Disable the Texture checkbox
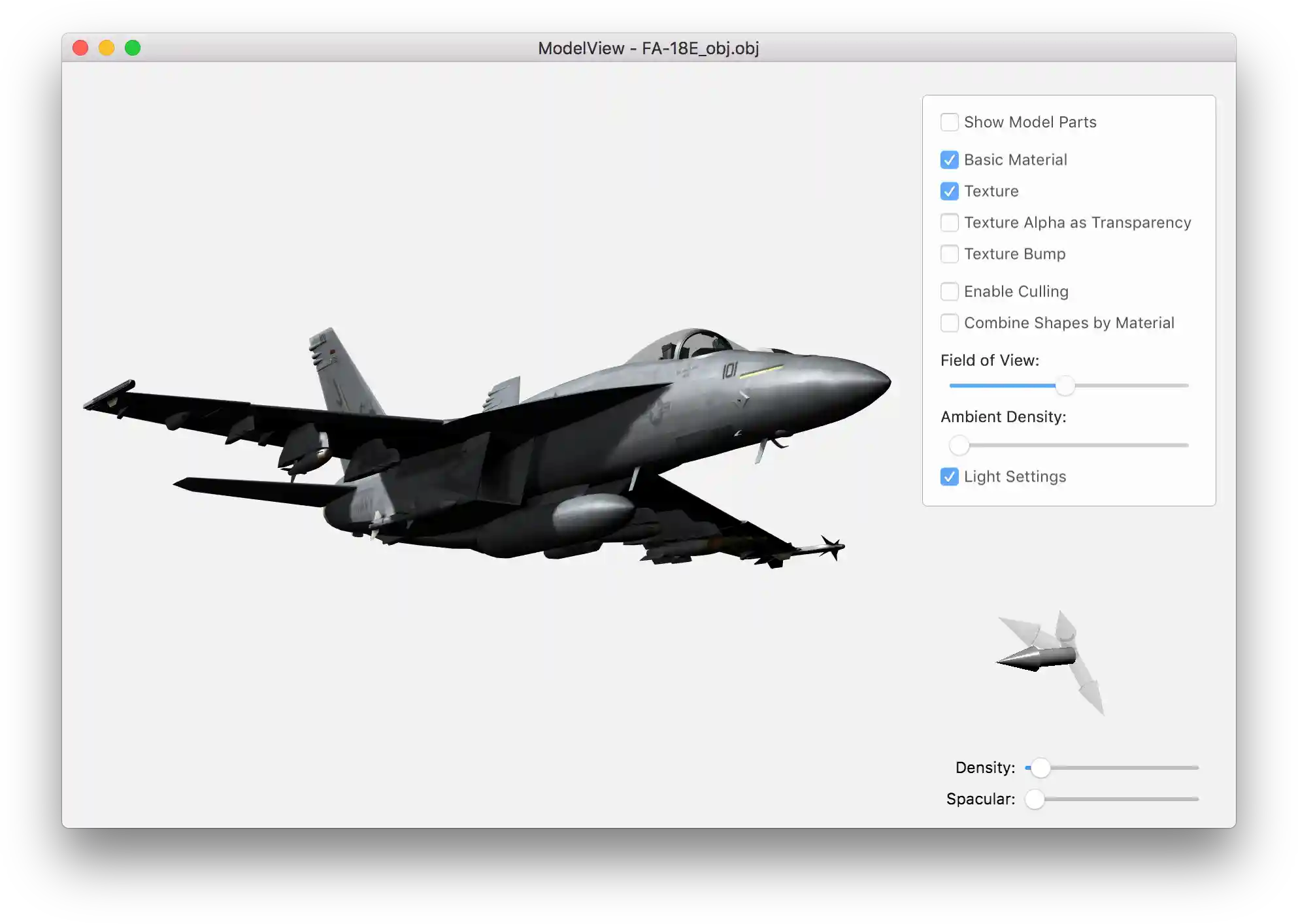 949,191
